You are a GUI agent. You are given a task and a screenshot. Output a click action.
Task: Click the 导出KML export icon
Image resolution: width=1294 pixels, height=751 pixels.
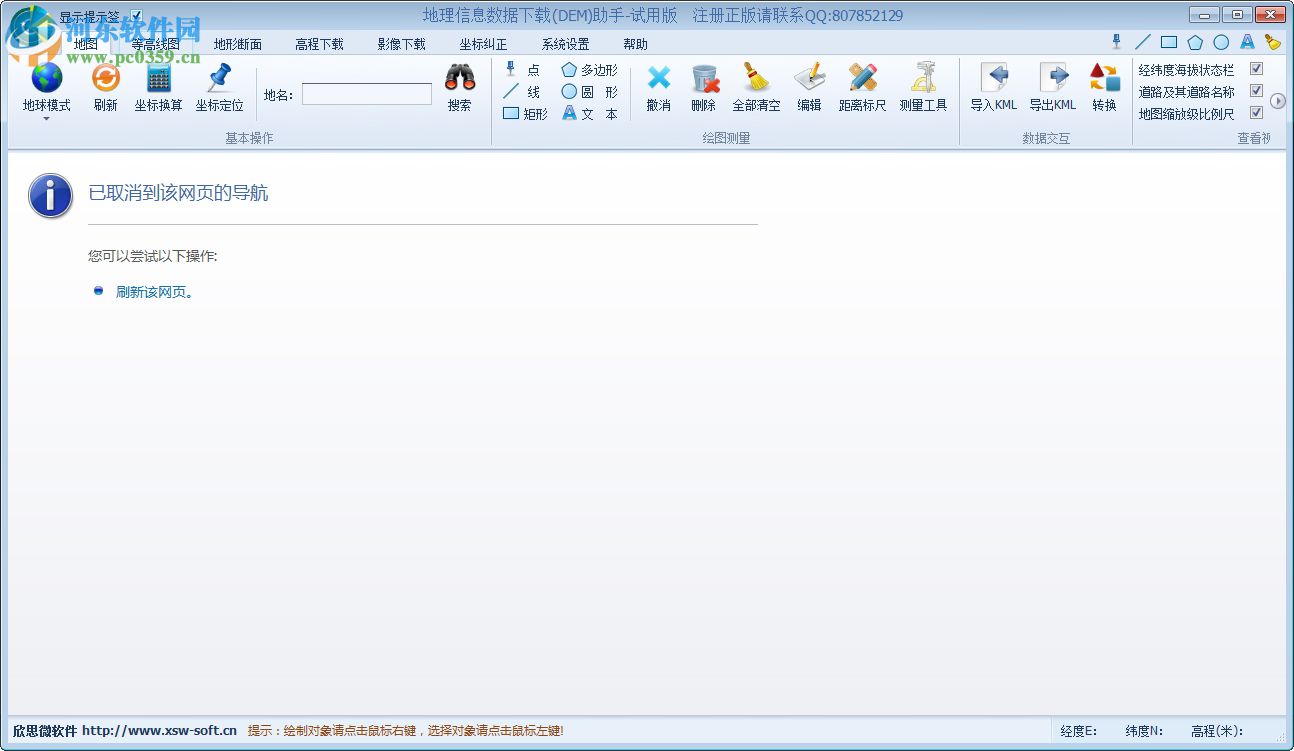coord(1053,77)
